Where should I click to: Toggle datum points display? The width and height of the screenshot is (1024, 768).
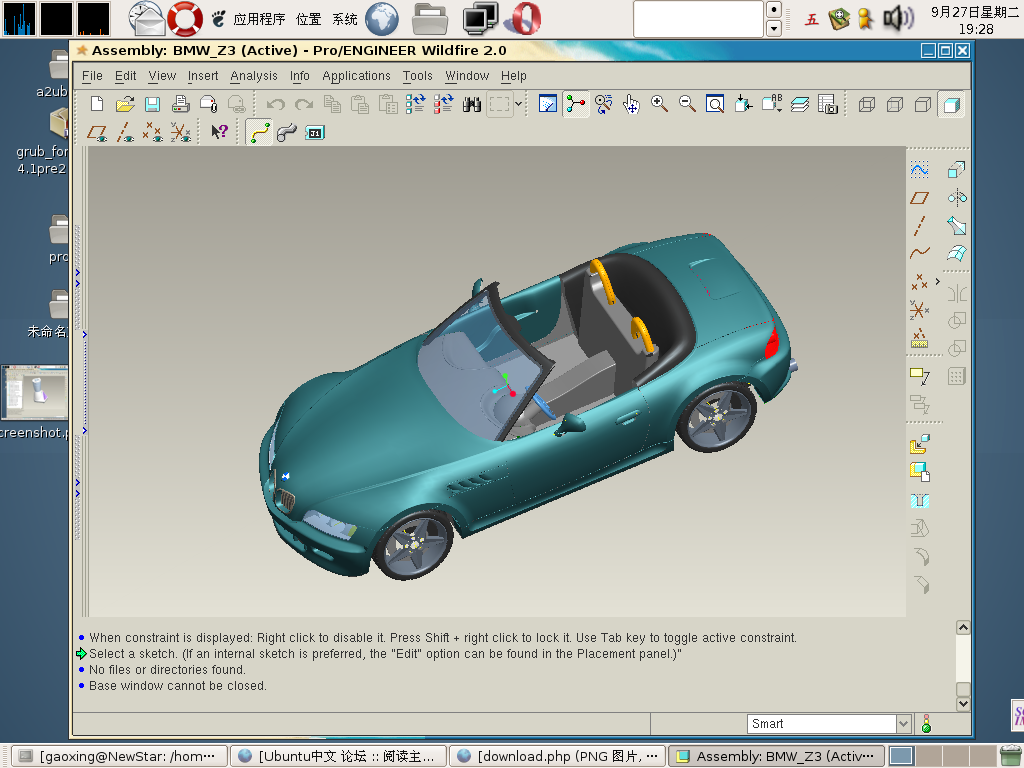click(152, 132)
